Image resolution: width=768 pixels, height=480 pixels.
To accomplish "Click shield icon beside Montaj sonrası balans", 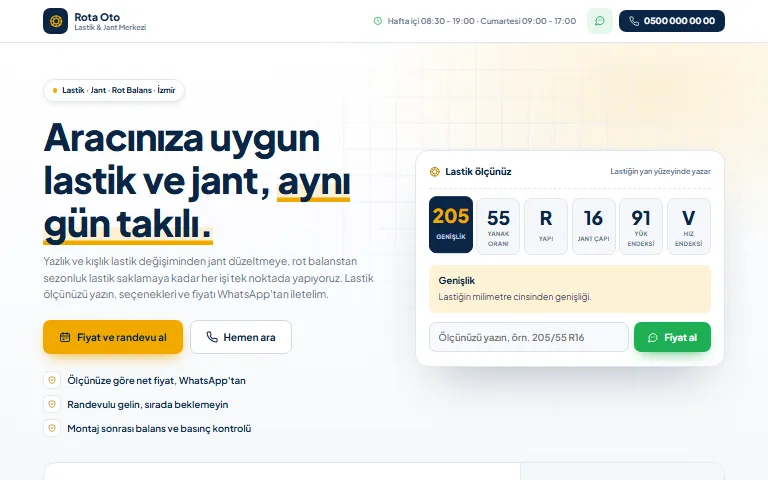I will [x=52, y=428].
